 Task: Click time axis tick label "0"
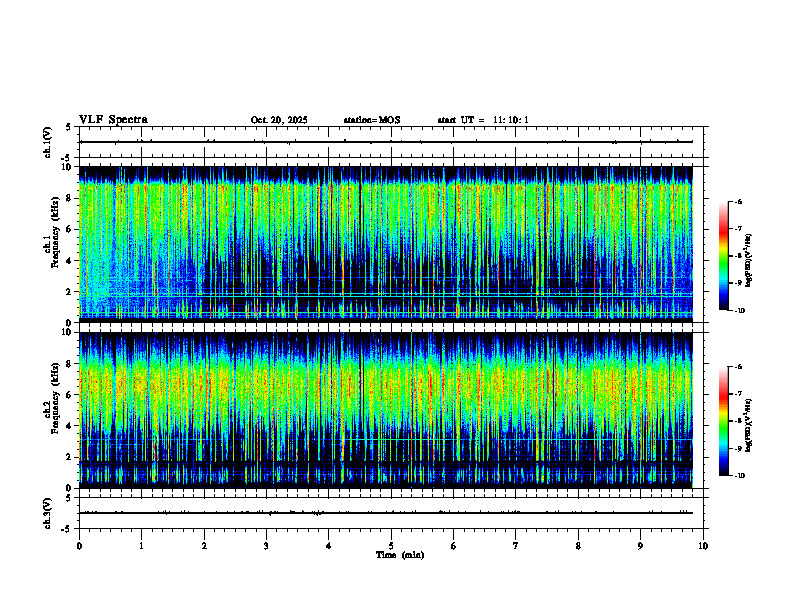pyautogui.click(x=79, y=546)
